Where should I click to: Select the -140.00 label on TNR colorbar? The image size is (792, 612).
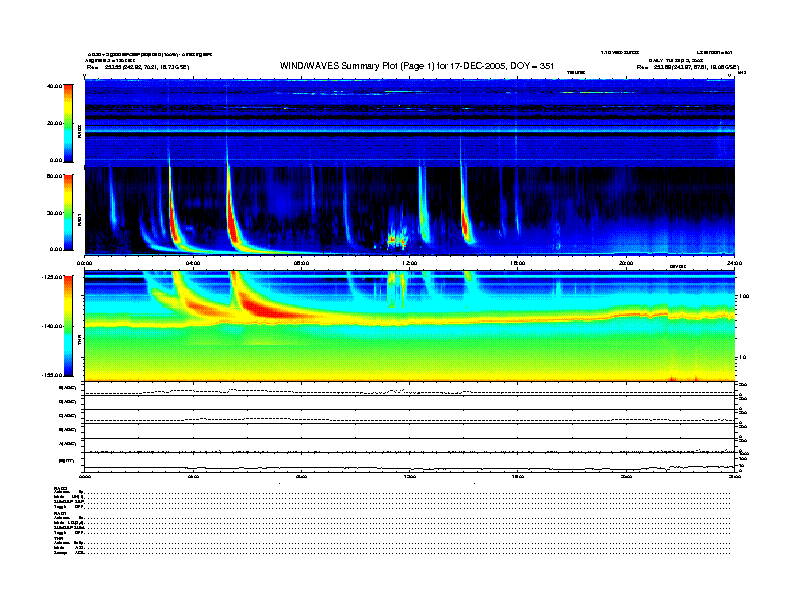(53, 326)
